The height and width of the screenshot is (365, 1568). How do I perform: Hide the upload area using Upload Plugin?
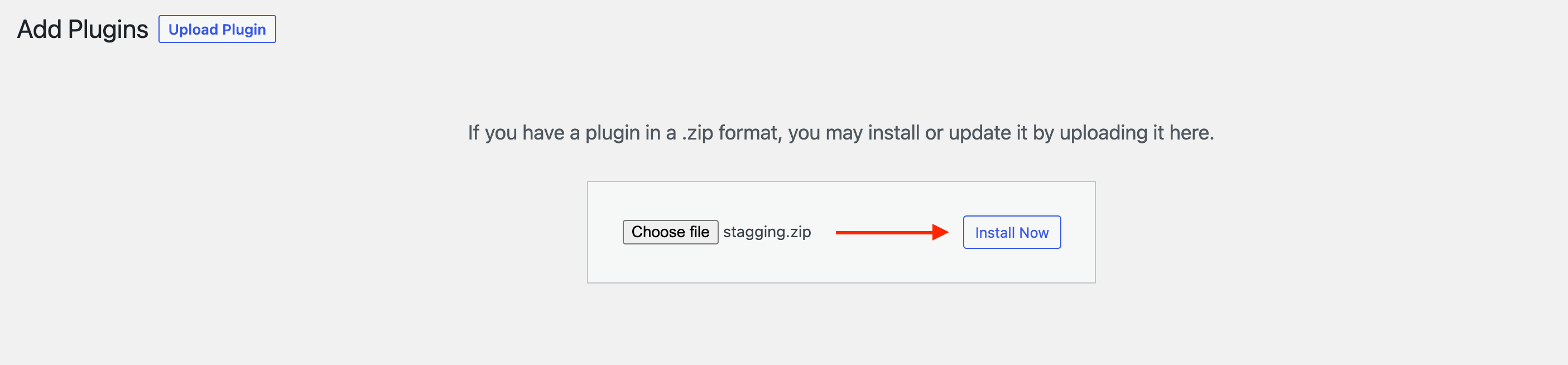coord(217,29)
